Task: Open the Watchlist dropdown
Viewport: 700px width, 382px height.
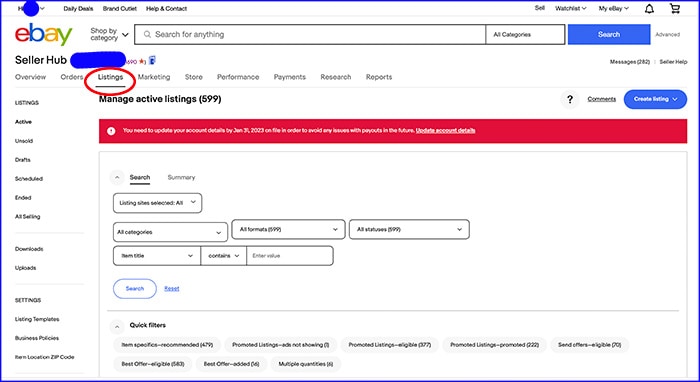Action: tap(571, 8)
